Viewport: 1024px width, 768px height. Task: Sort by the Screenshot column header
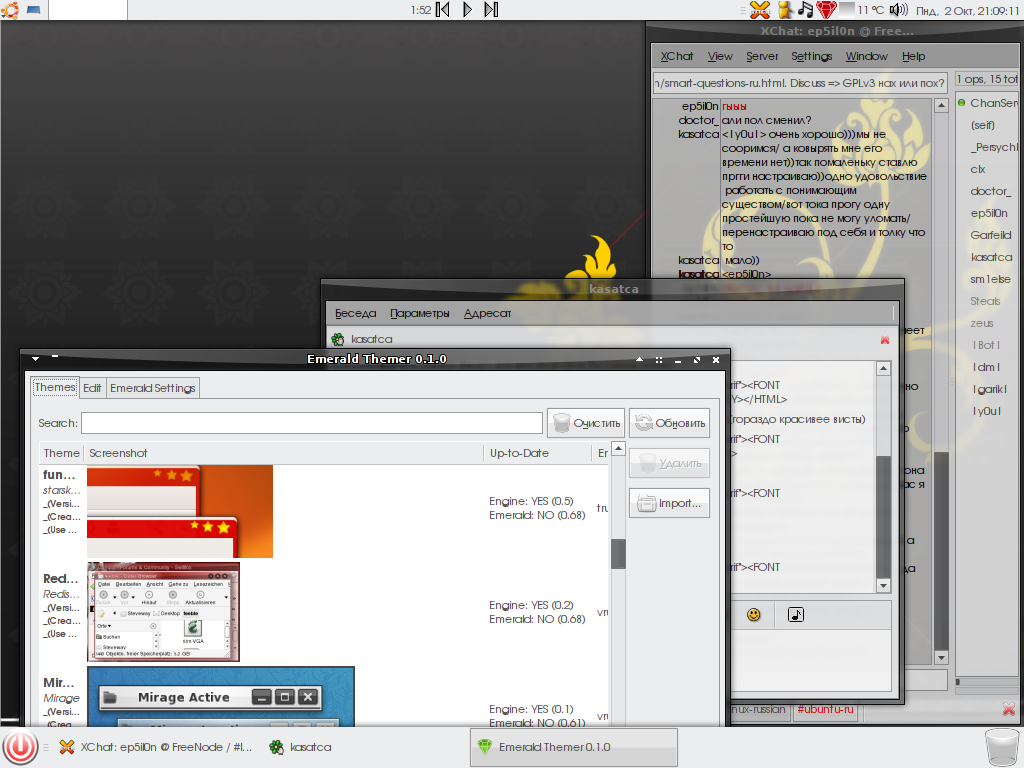pyautogui.click(x=284, y=453)
